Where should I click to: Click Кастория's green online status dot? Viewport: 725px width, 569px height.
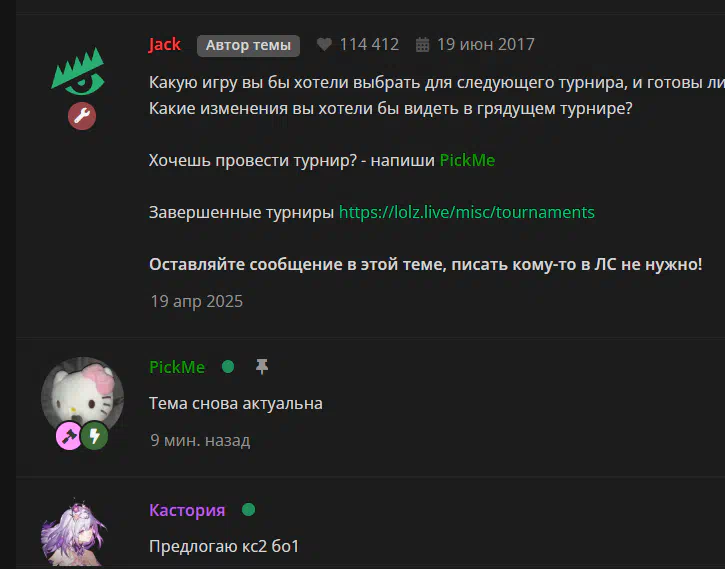tap(248, 510)
